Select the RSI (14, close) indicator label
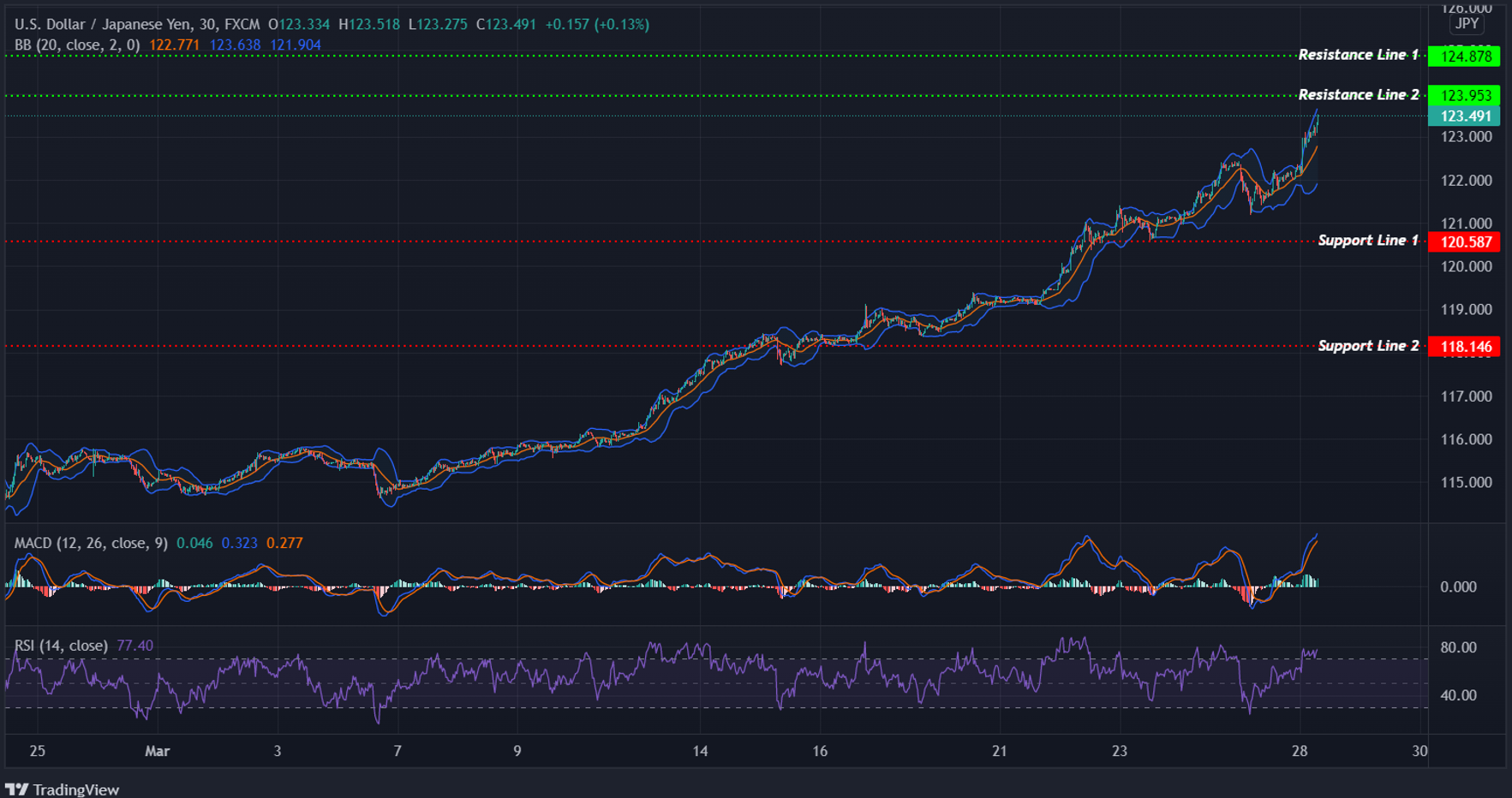1512x798 pixels. (60, 645)
